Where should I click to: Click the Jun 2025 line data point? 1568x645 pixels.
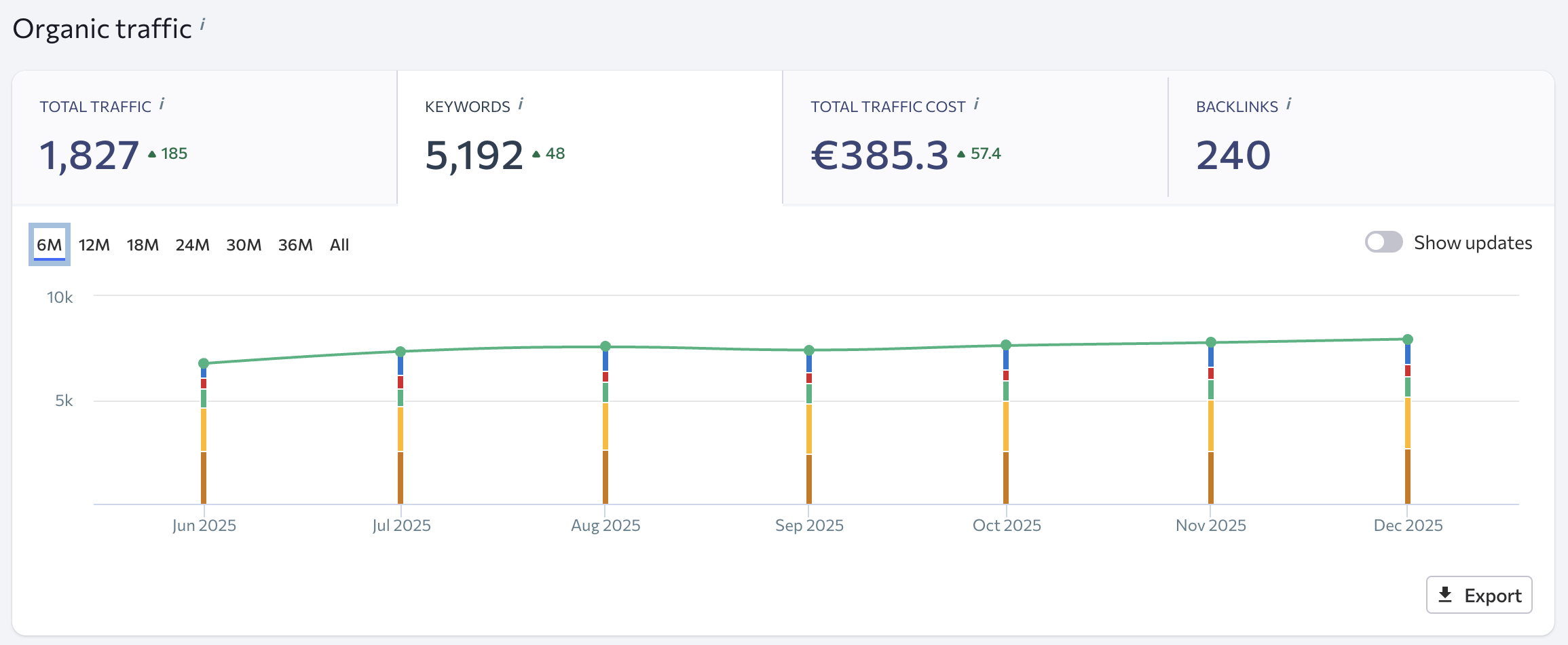(x=204, y=363)
